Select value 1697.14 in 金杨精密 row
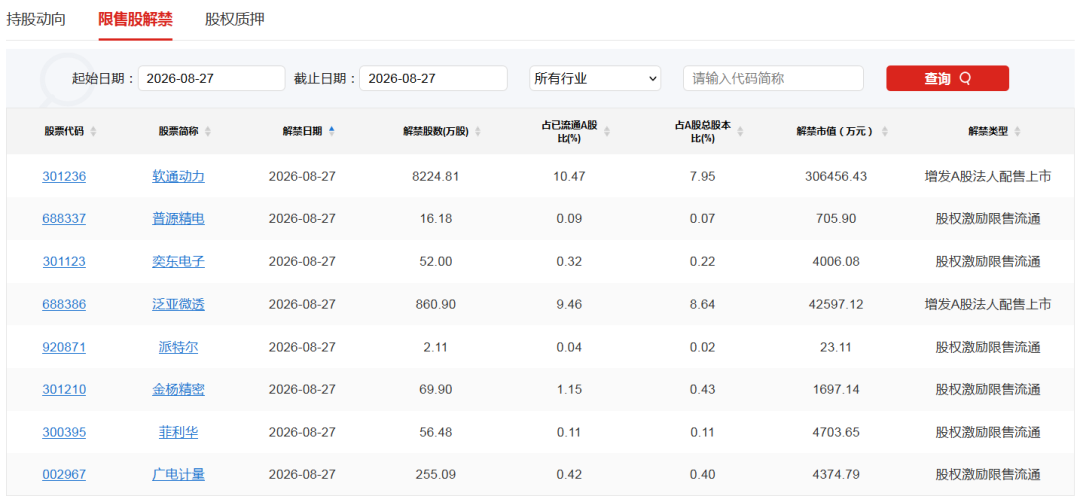 [x=835, y=390]
